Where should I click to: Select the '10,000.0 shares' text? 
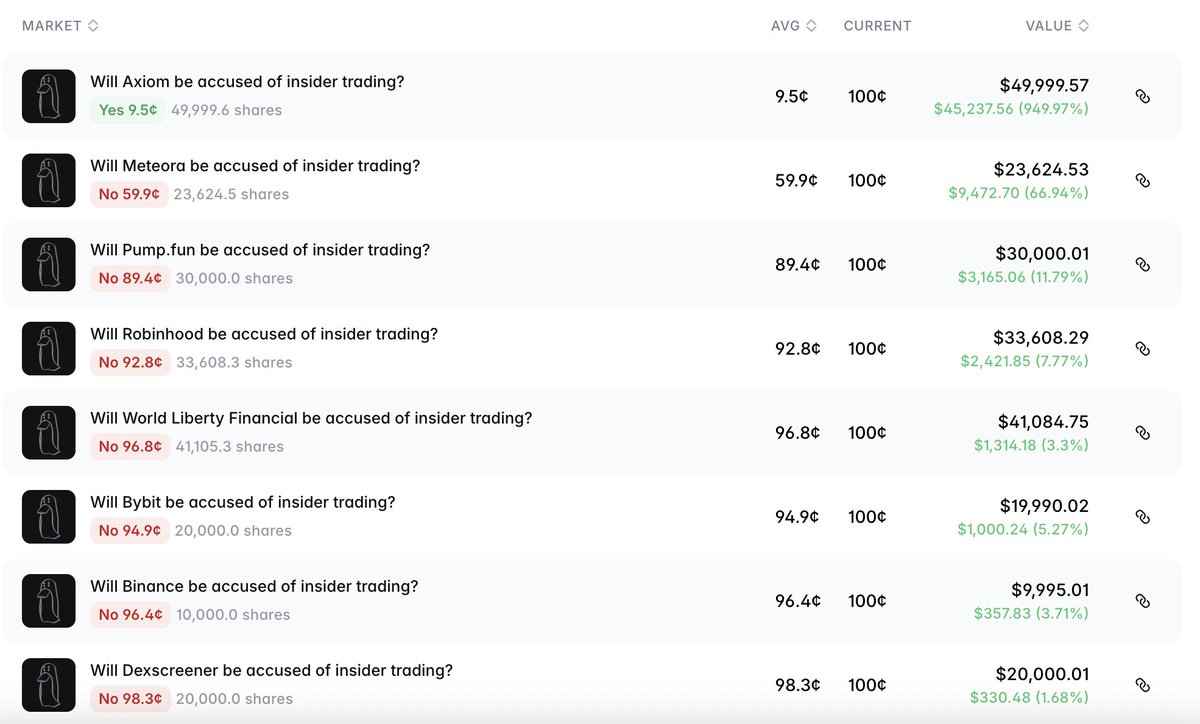[233, 614]
